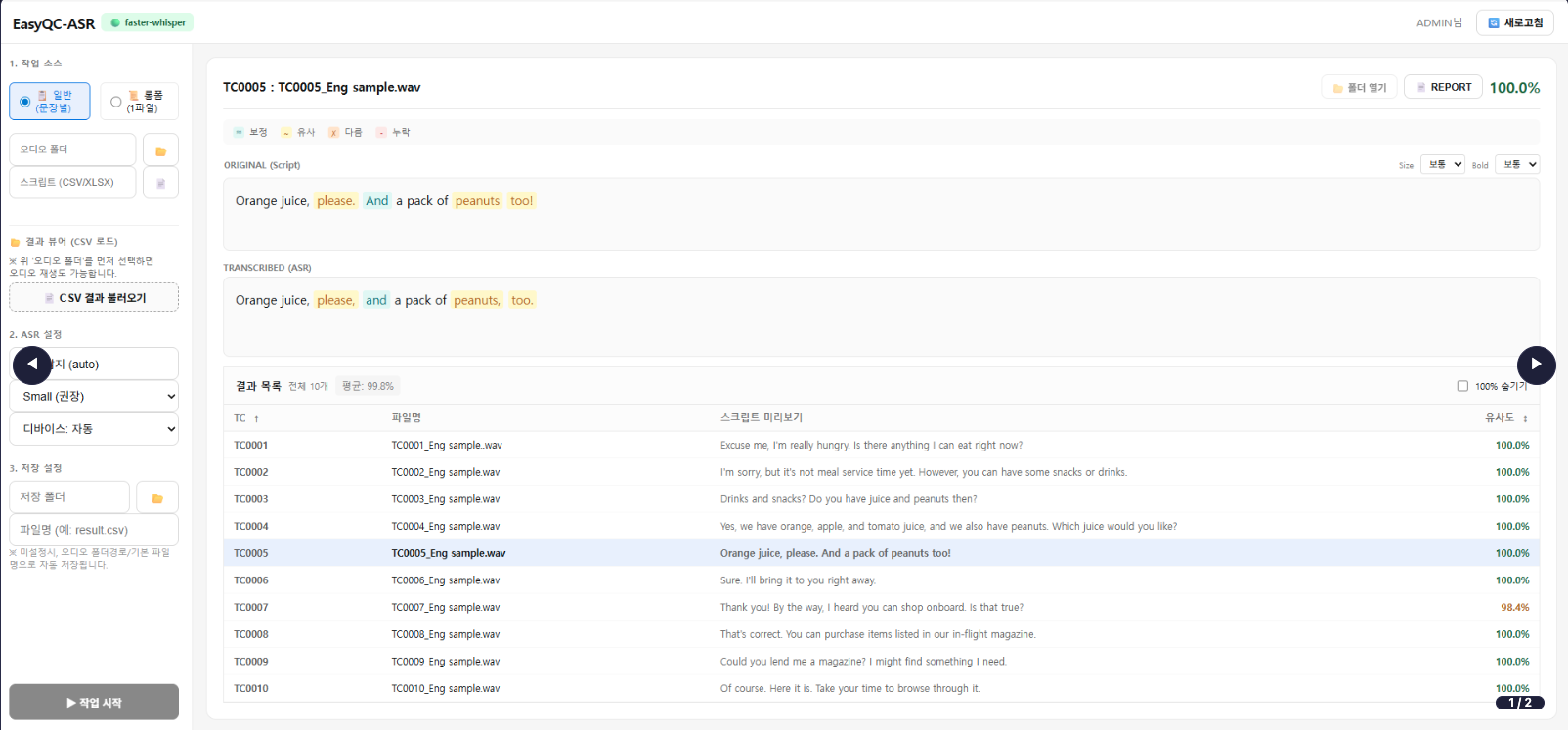Screen dimensions: 1568x730
Task: Click the 작업 시작 button
Action: pyautogui.click(x=94, y=702)
